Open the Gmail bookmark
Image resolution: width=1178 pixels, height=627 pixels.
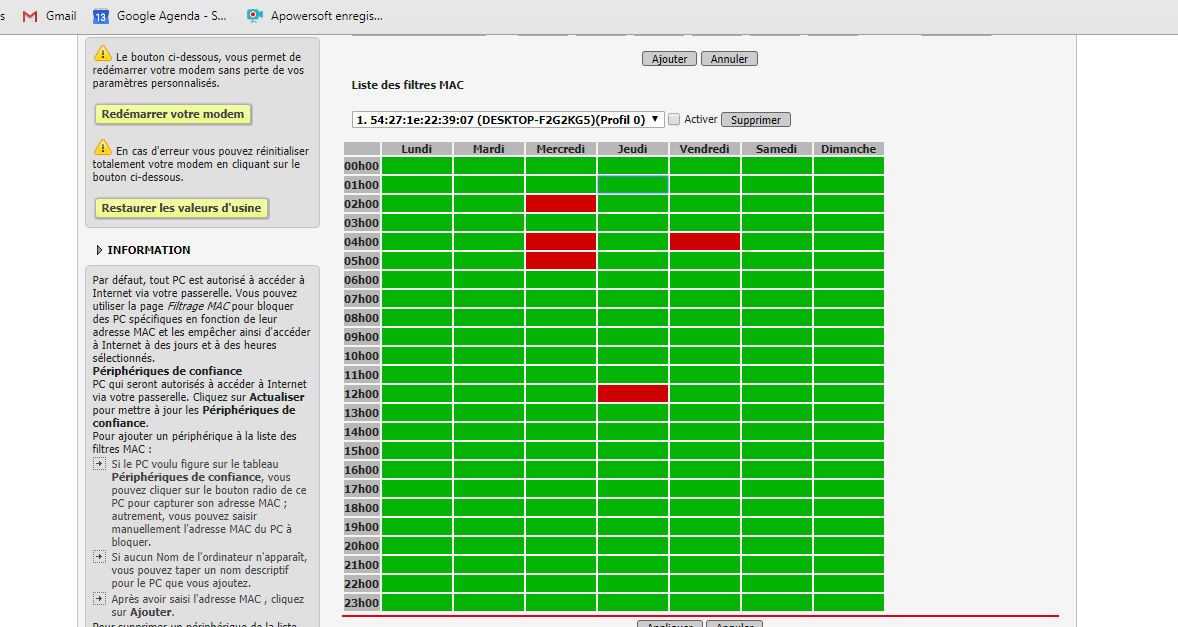[50, 16]
